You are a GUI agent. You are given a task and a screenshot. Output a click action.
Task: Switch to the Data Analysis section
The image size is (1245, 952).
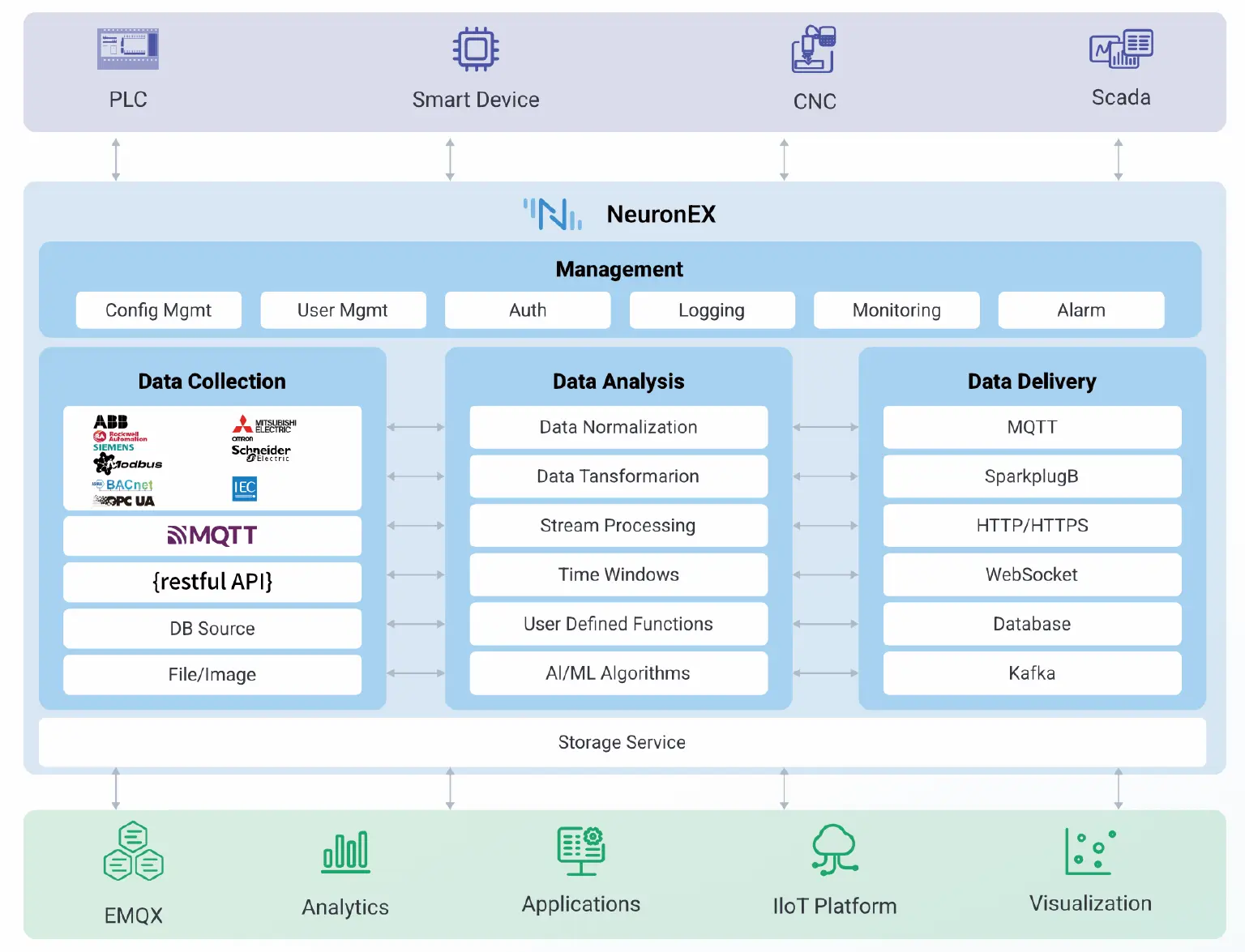[x=618, y=381]
